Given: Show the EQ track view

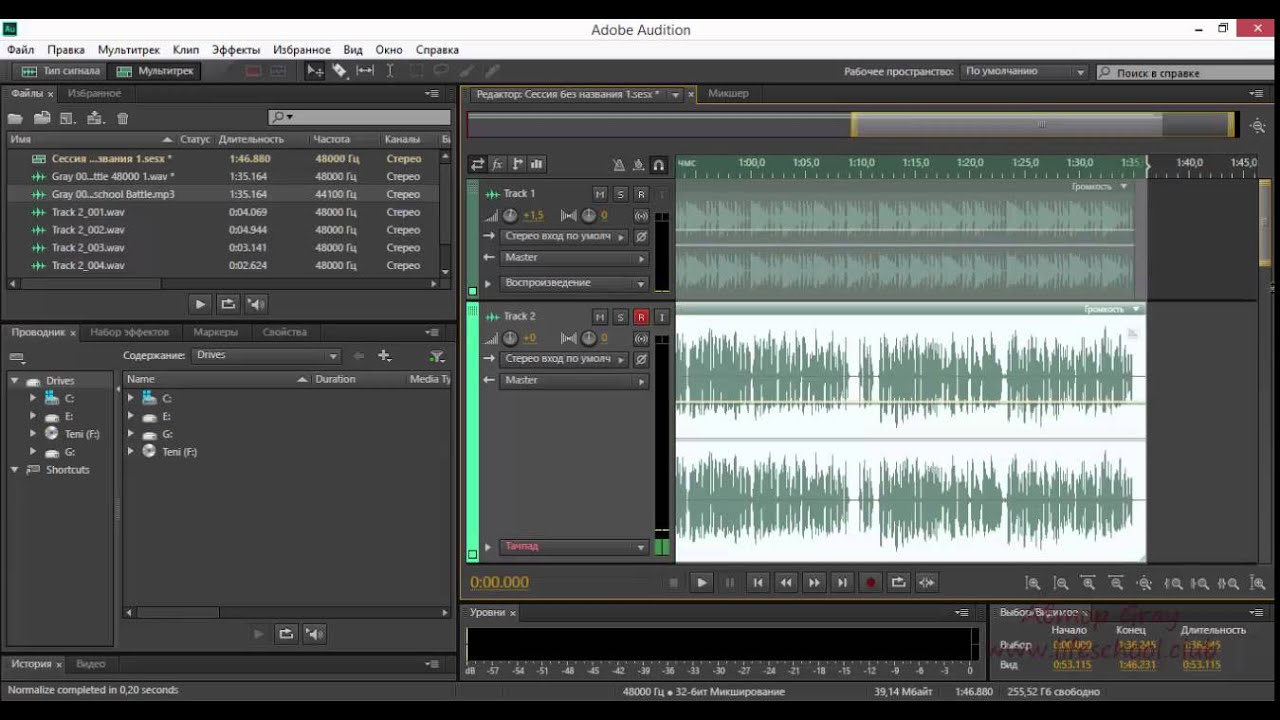Looking at the screenshot, I should (537, 164).
